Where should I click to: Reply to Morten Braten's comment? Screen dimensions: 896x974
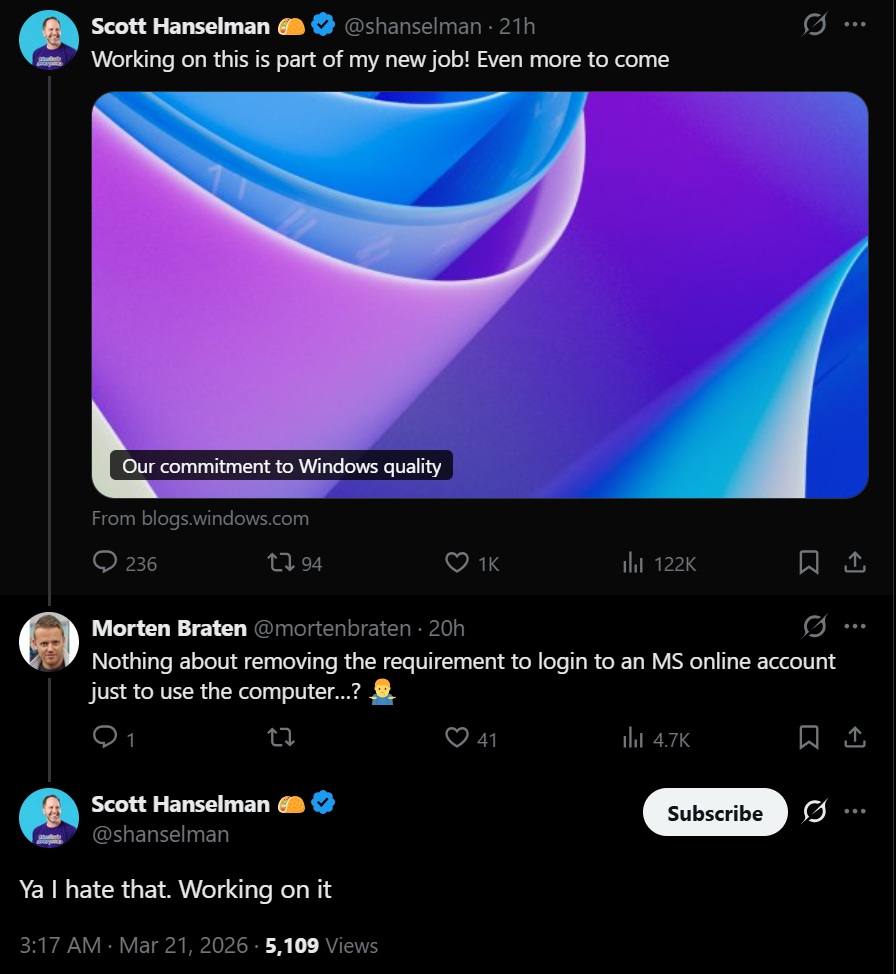pyautogui.click(x=104, y=738)
